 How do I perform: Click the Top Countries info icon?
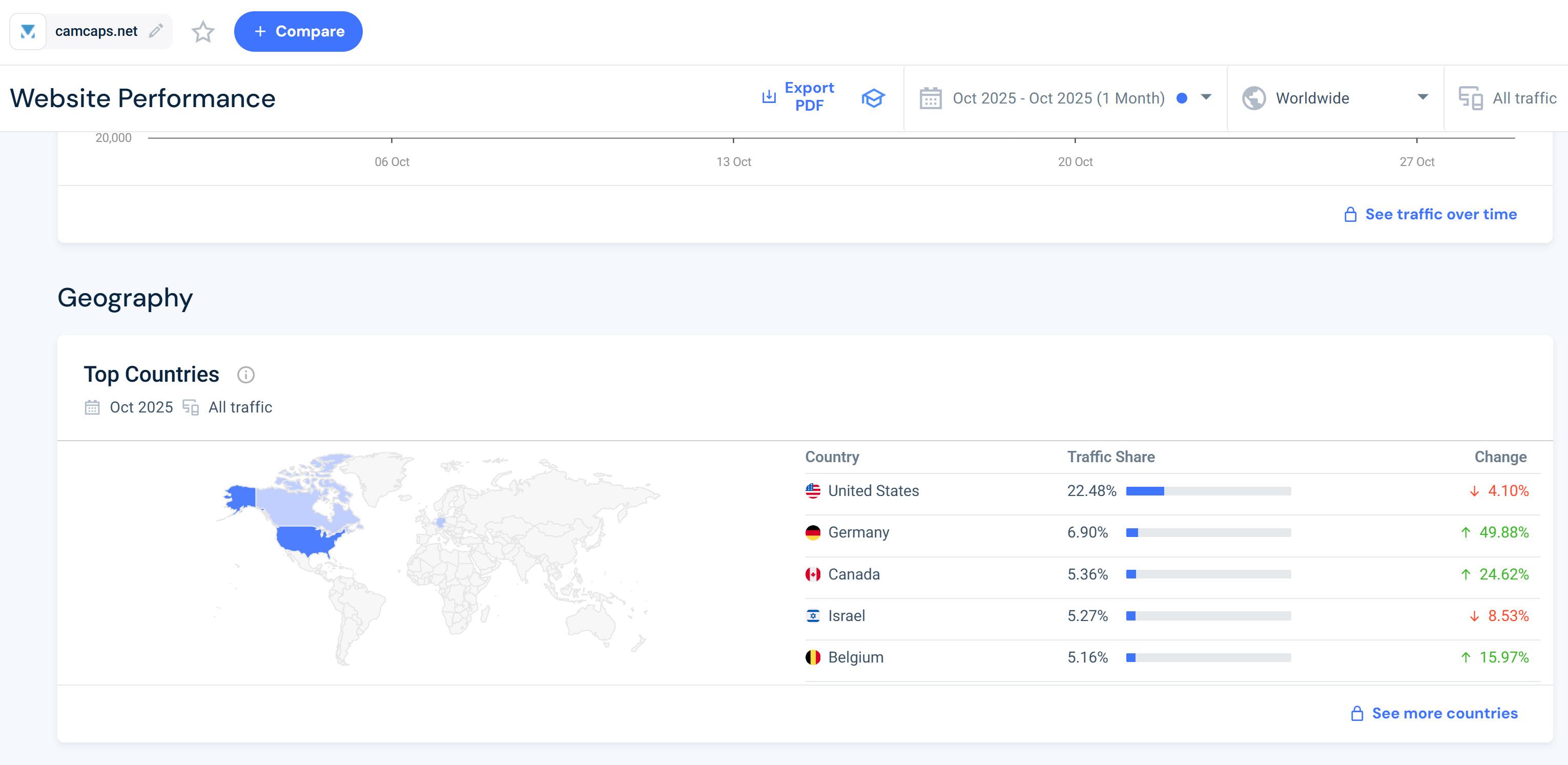click(x=245, y=374)
